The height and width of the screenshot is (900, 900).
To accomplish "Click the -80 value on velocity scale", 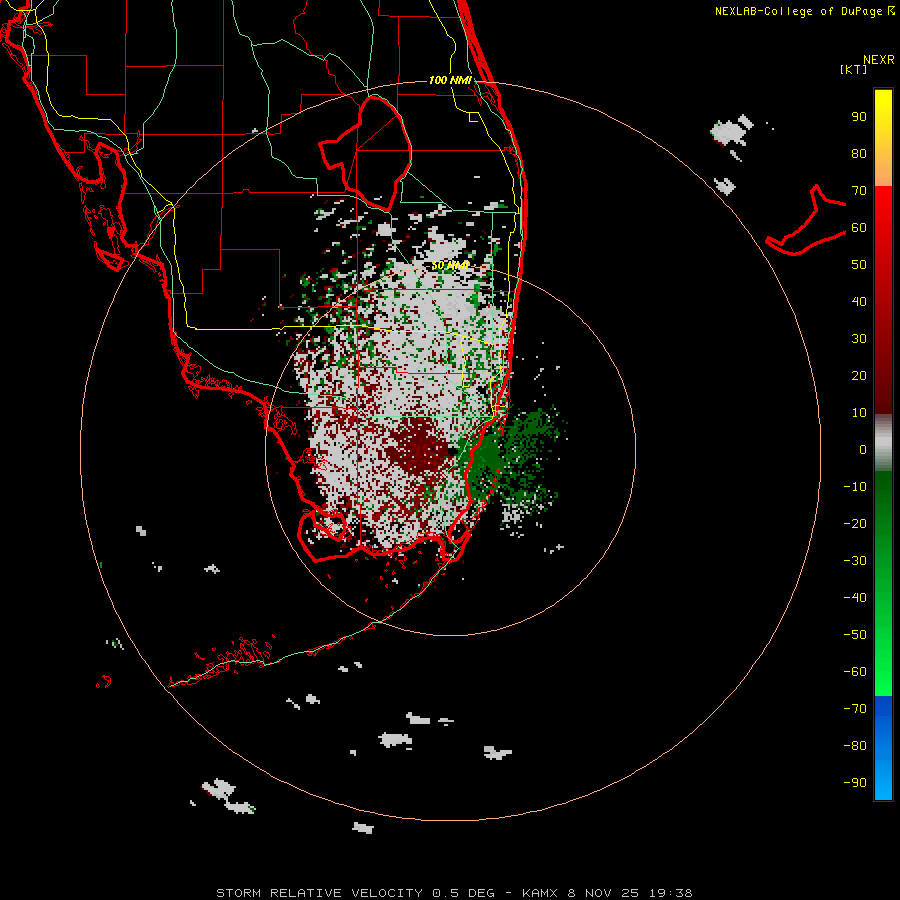I will coord(855,746).
